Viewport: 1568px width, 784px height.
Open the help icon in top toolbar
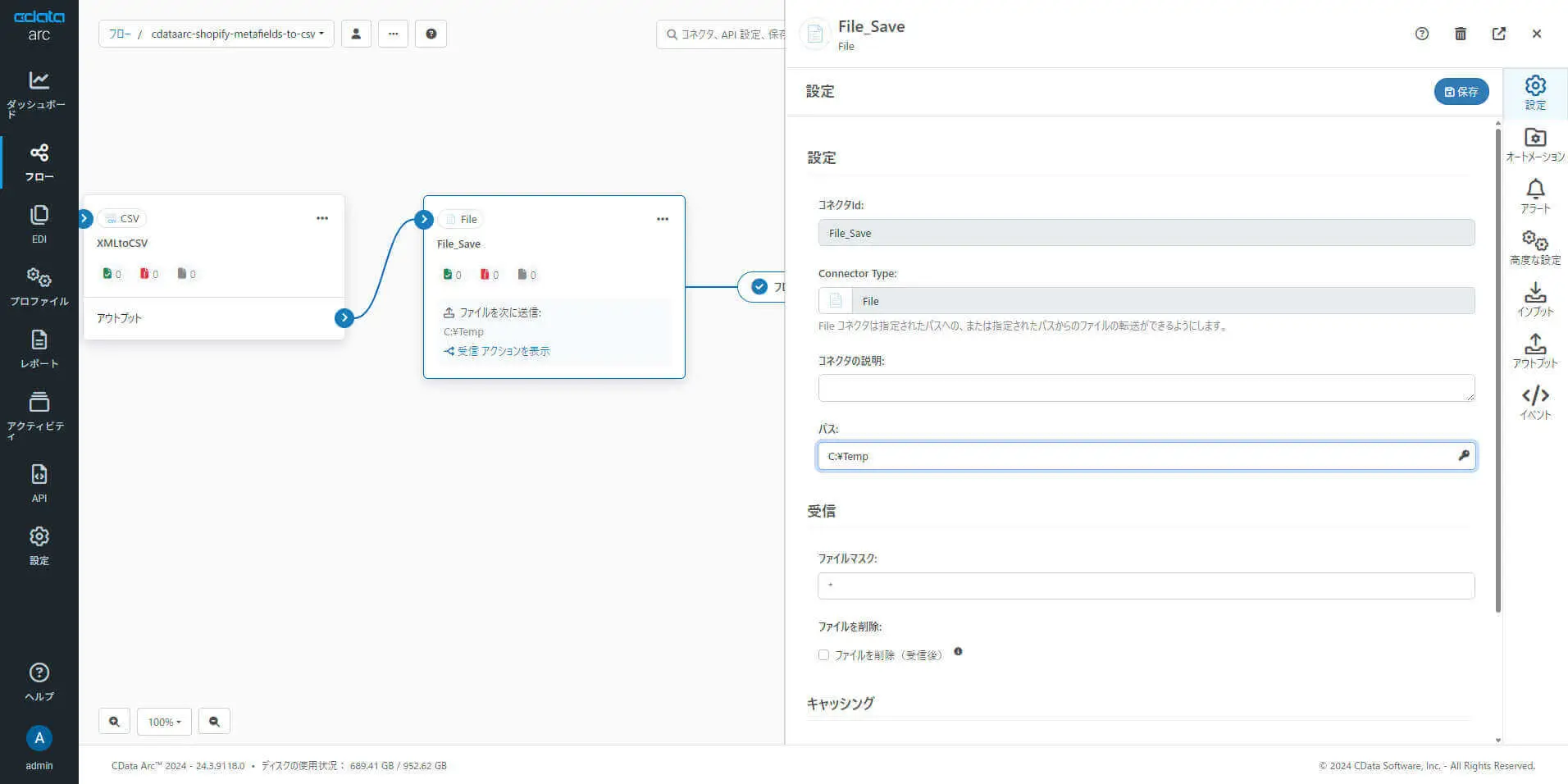tap(431, 34)
